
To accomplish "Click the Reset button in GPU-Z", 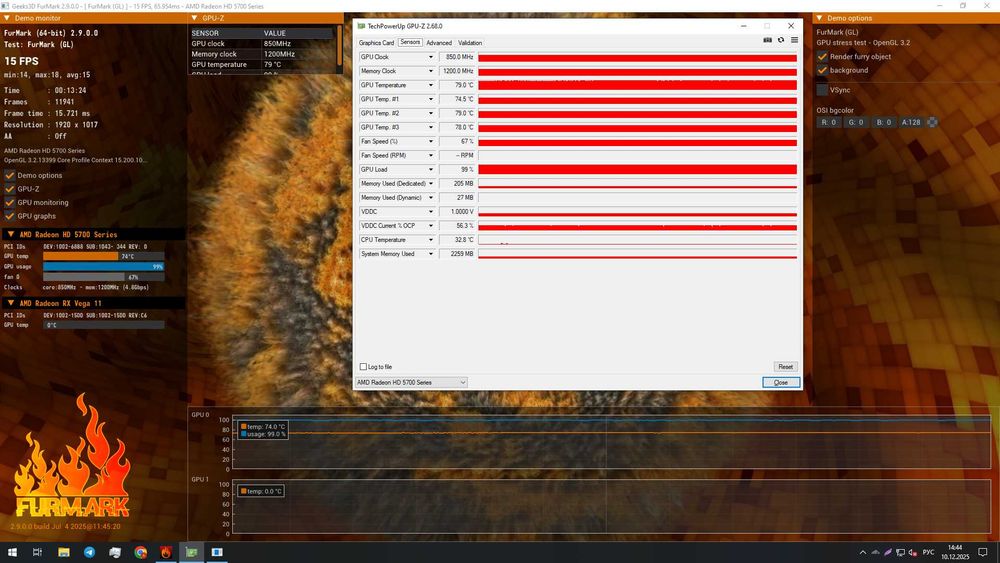I will click(x=785, y=367).
